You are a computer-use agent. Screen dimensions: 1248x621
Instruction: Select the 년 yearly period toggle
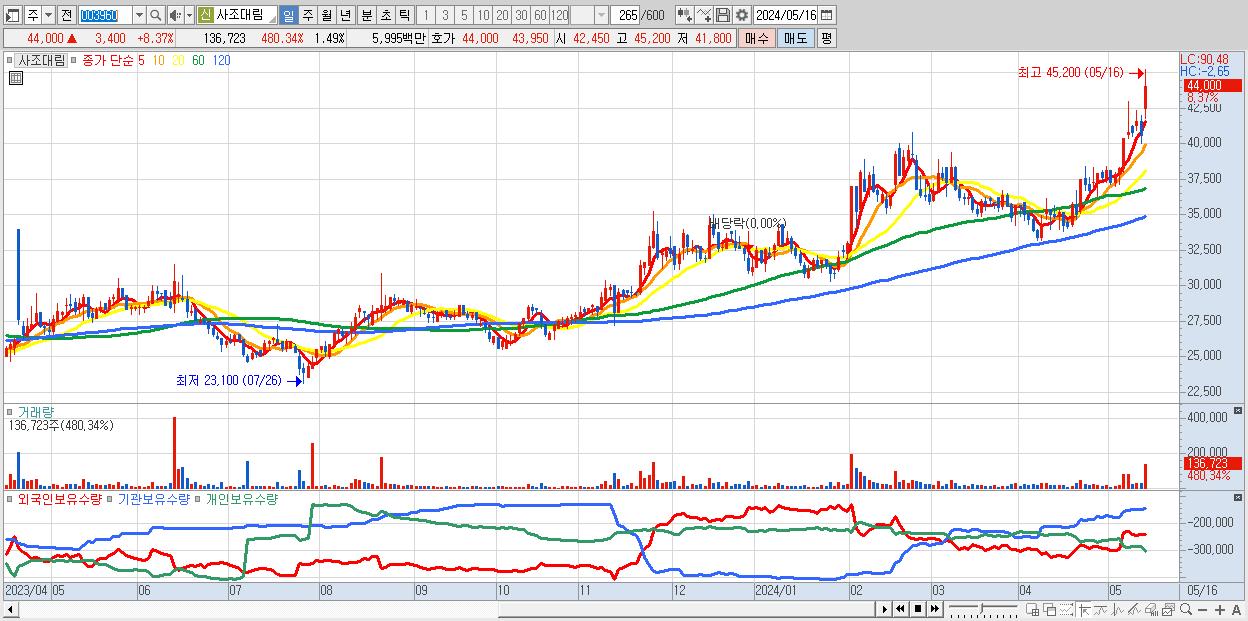click(345, 15)
